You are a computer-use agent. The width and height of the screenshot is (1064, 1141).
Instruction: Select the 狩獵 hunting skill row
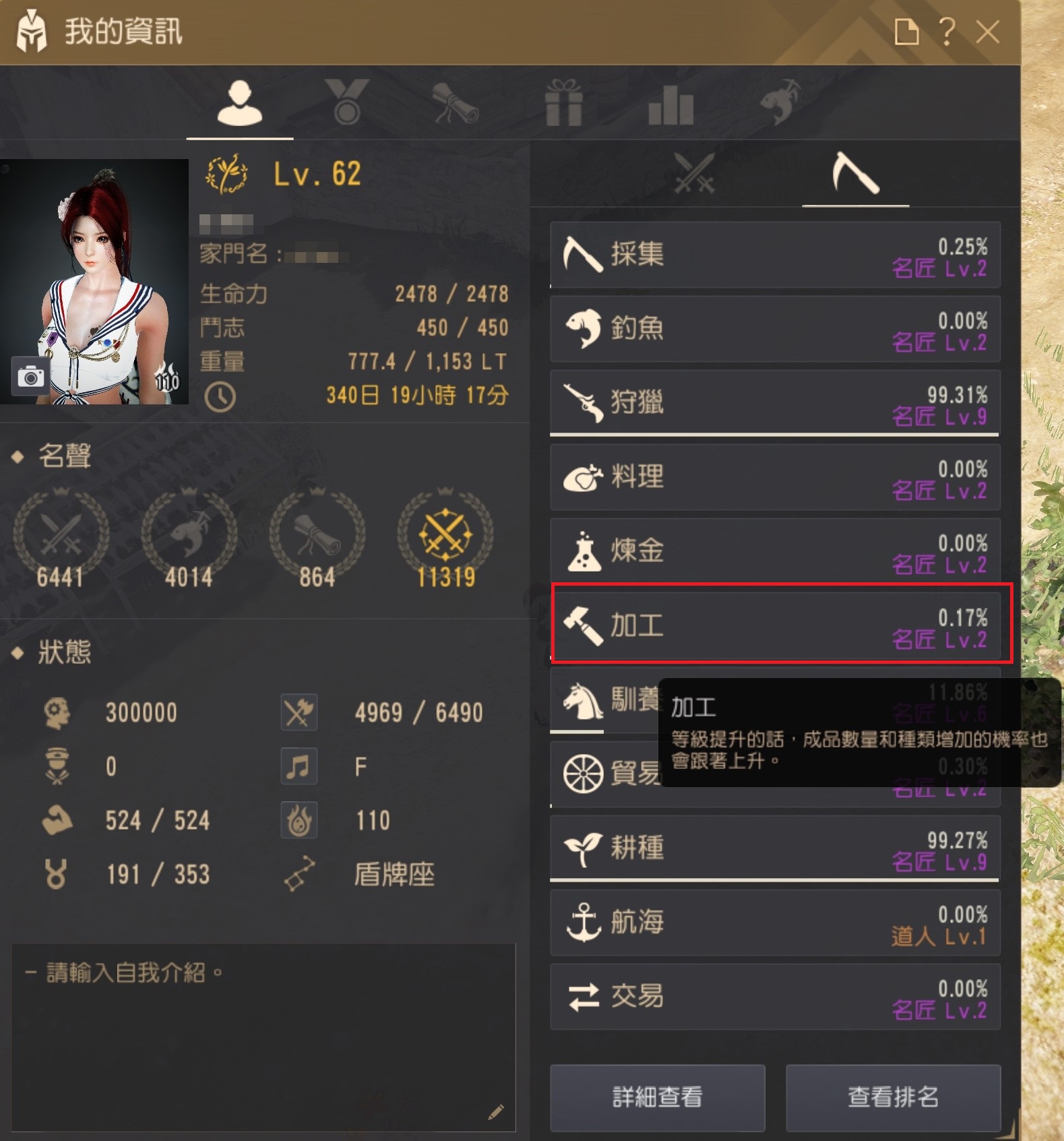click(775, 403)
